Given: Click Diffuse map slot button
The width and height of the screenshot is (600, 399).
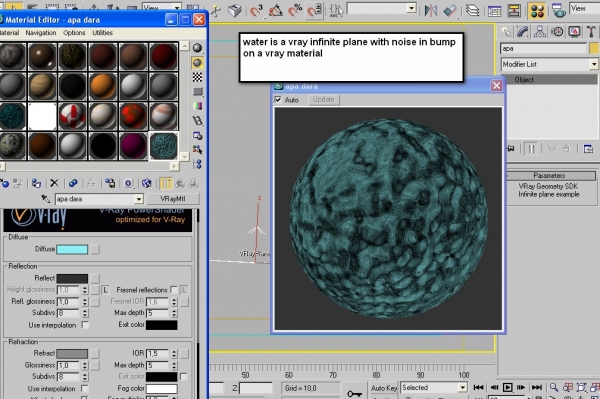Looking at the screenshot, I should click(x=95, y=249).
